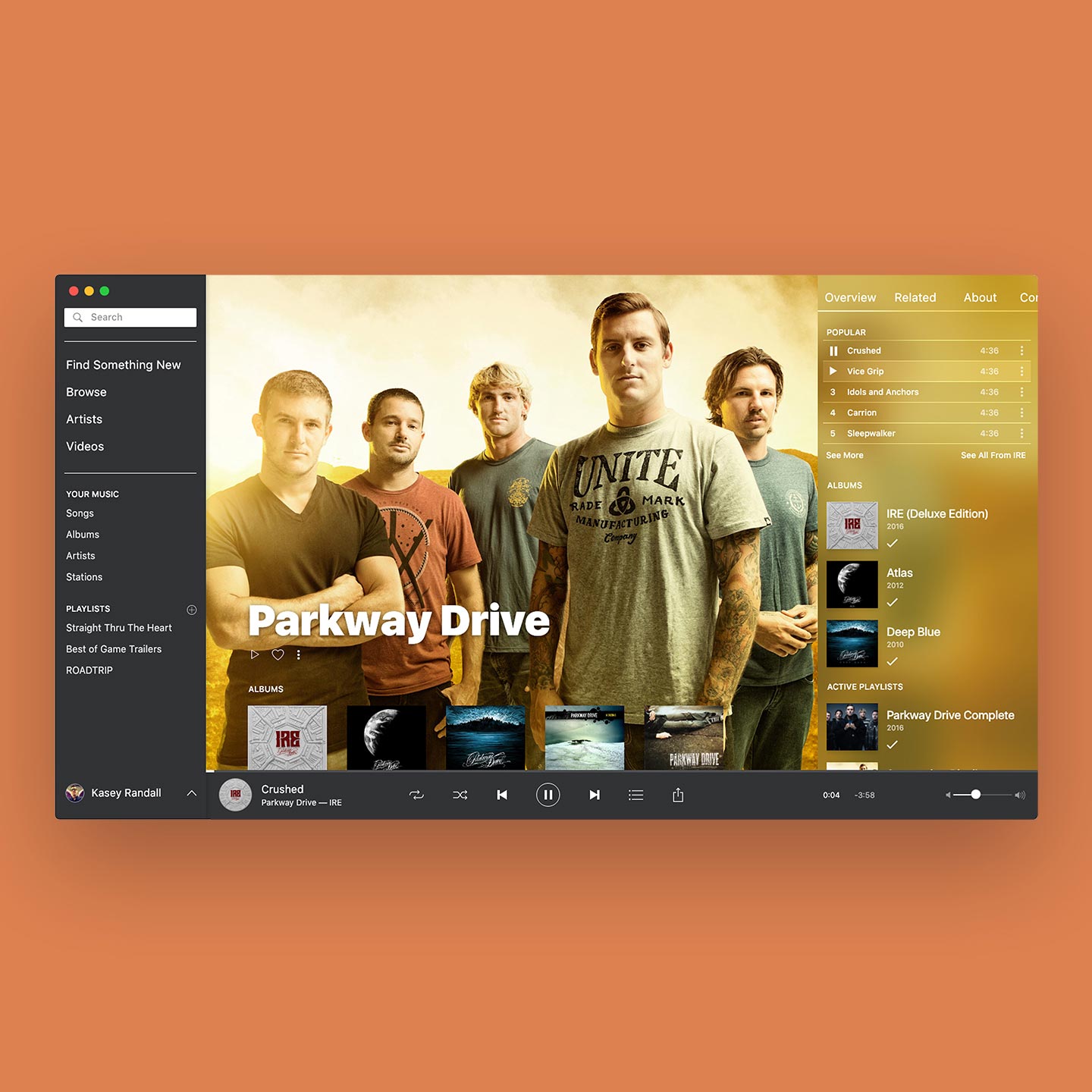Viewport: 1092px width, 1092px height.
Task: Open the ROADTRIP playlist
Action: point(89,670)
